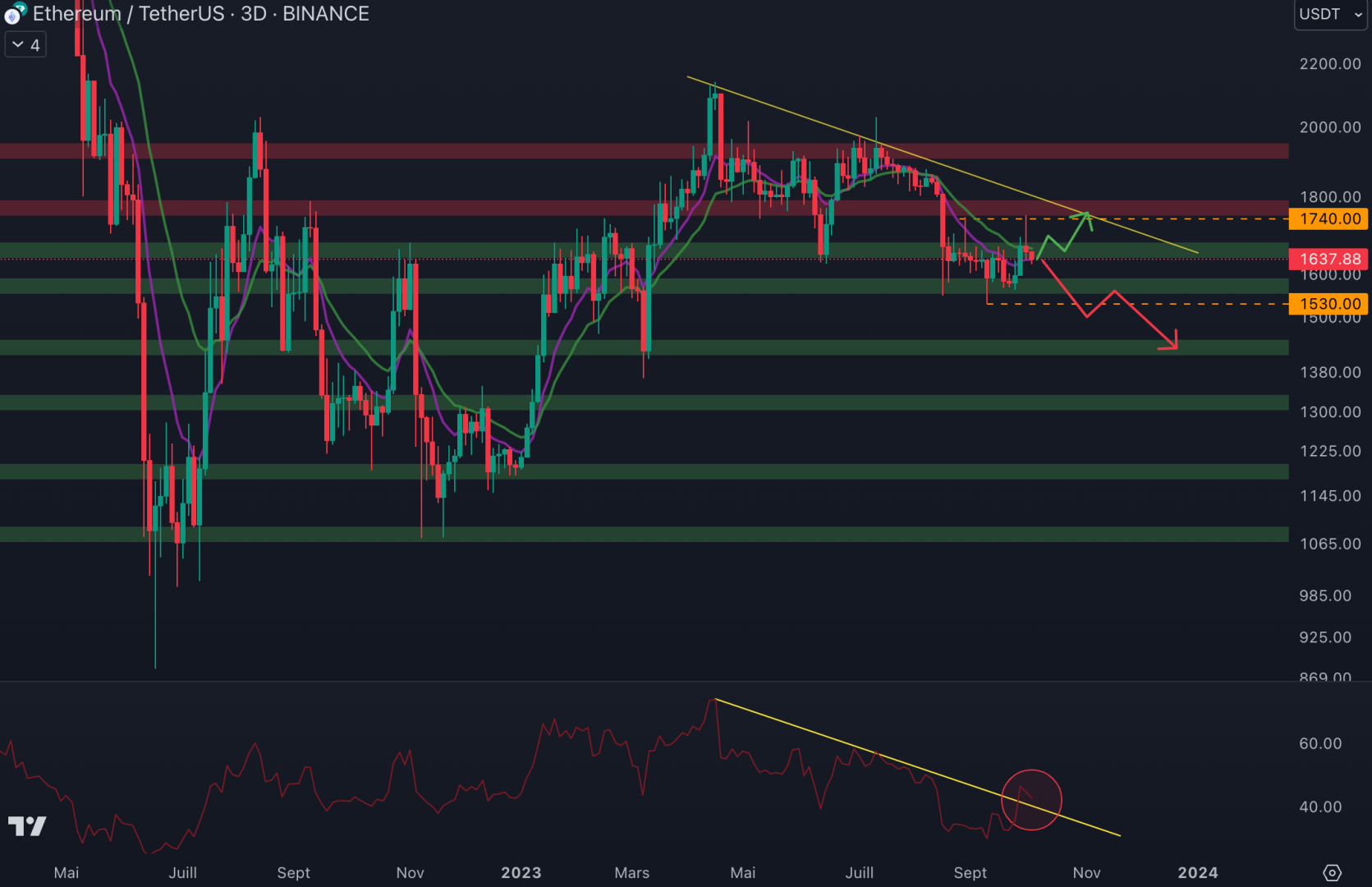
Task: Expand the collapsed indicators legend showing 4
Action: pos(26,45)
